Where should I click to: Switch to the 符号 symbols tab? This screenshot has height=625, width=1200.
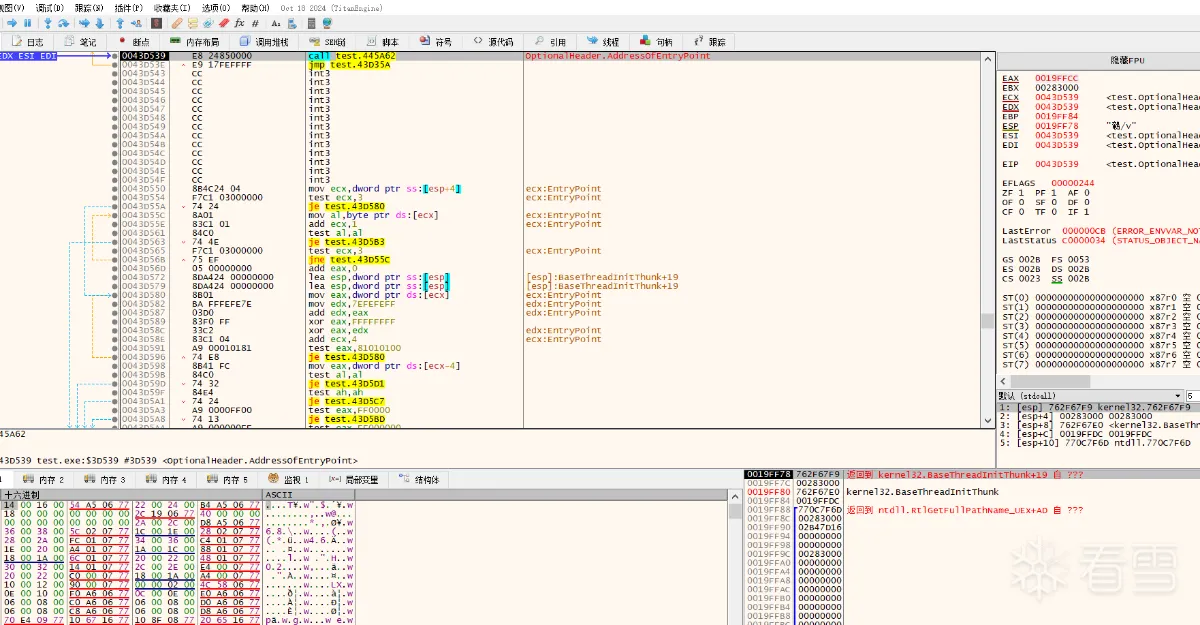(434, 42)
